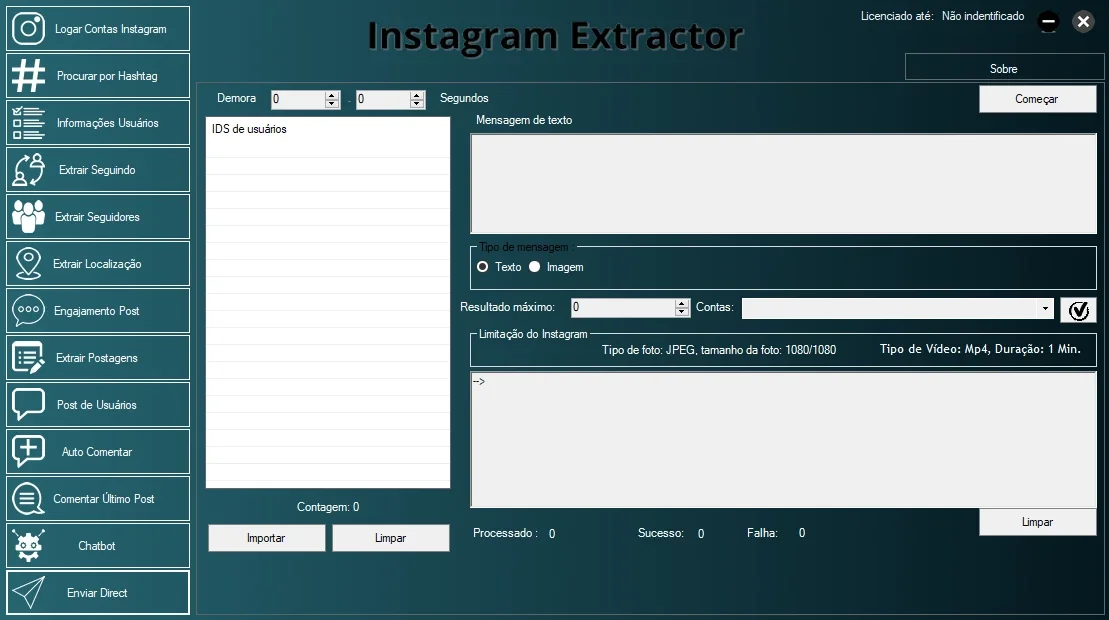Open Extrair Seguidores section
This screenshot has width=1109, height=620.
98,216
